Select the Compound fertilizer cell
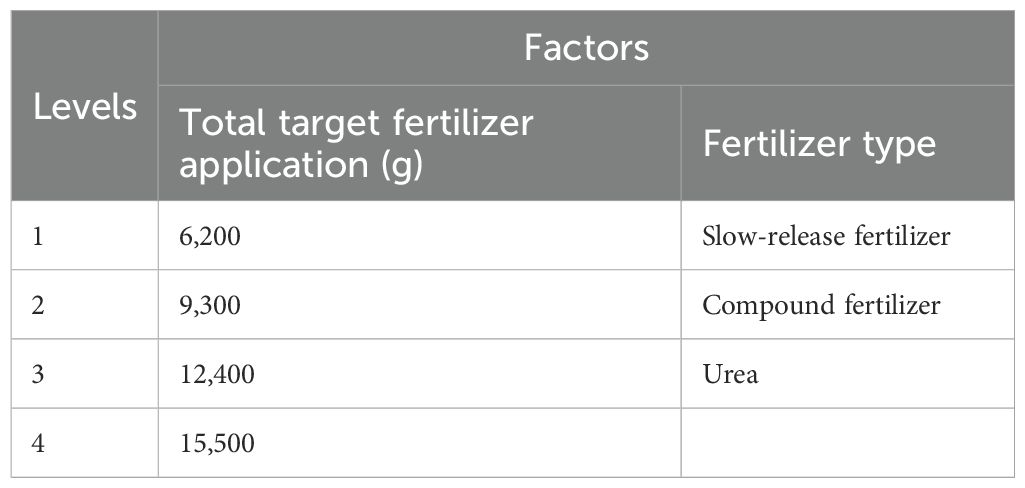Viewport: 1025px width, 488px height. point(821,305)
